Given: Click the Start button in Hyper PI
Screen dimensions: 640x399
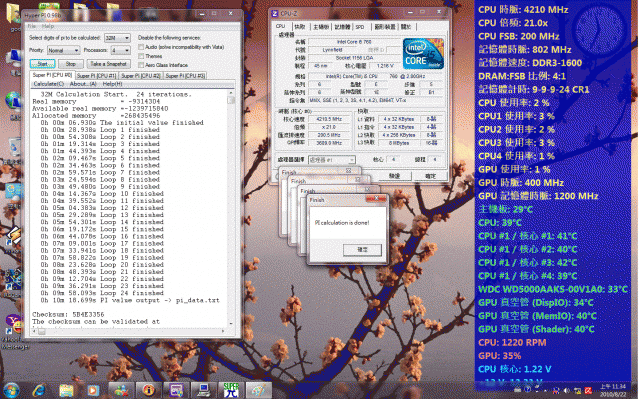Looking at the screenshot, I should 42,64.
